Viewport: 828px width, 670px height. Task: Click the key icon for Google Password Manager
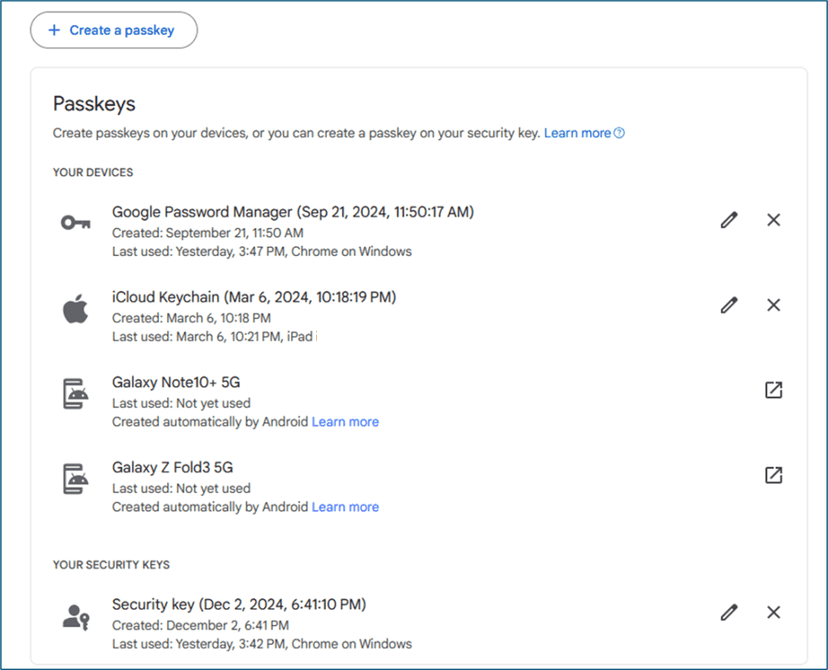pos(75,222)
